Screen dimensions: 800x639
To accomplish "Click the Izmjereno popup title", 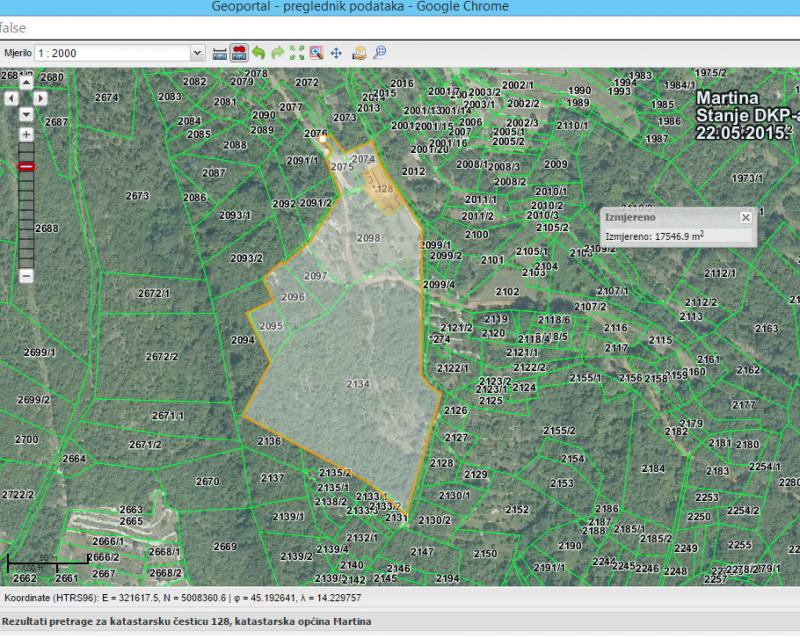I will (x=630, y=217).
